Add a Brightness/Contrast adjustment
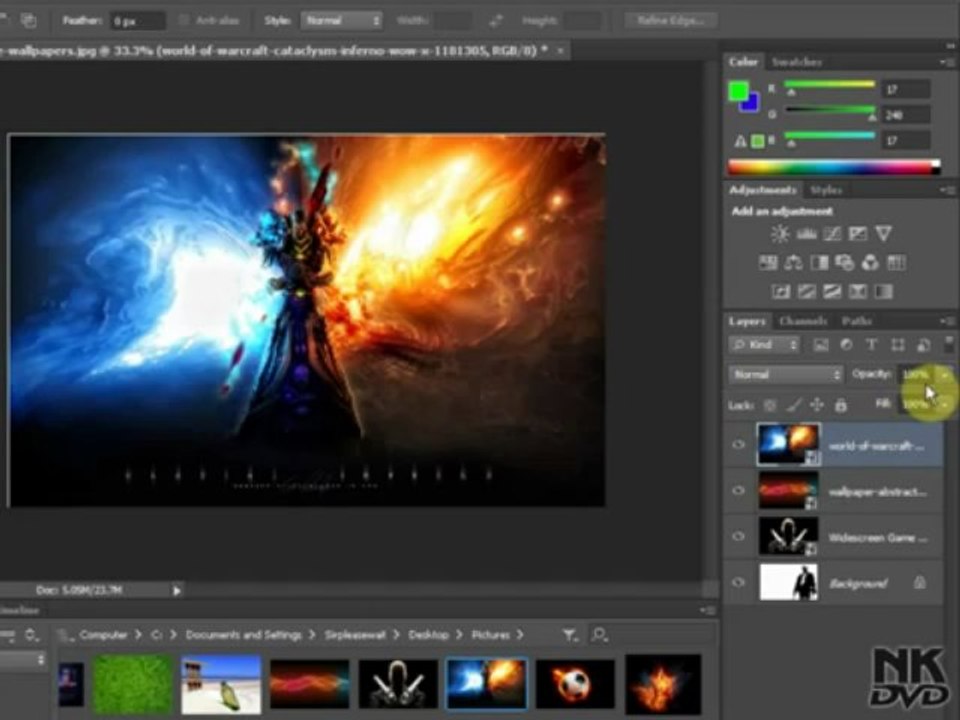 pyautogui.click(x=780, y=234)
